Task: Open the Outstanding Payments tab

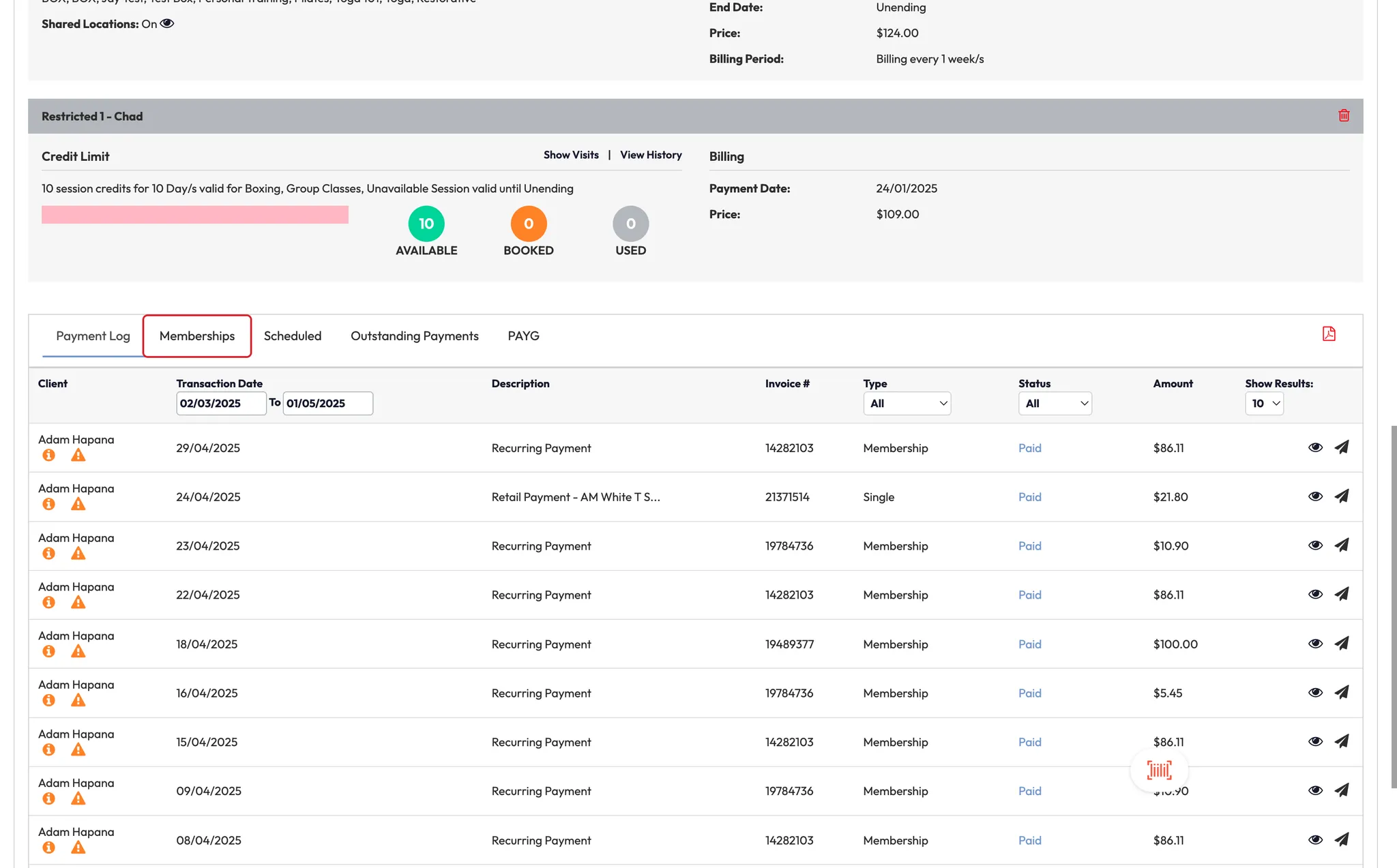Action: (414, 335)
